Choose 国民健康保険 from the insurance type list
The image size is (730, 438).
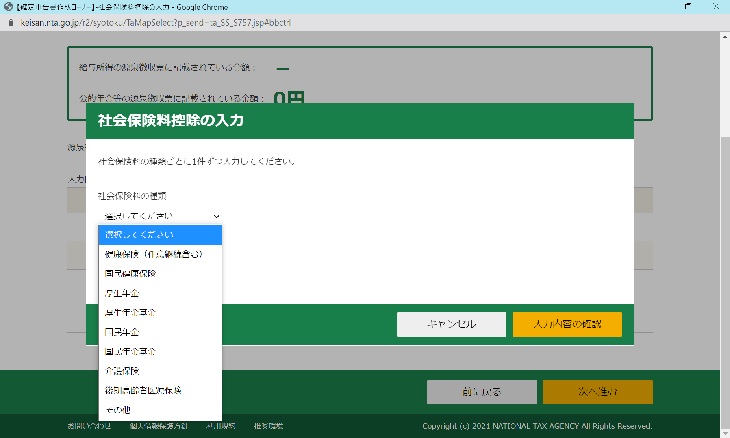(x=160, y=274)
